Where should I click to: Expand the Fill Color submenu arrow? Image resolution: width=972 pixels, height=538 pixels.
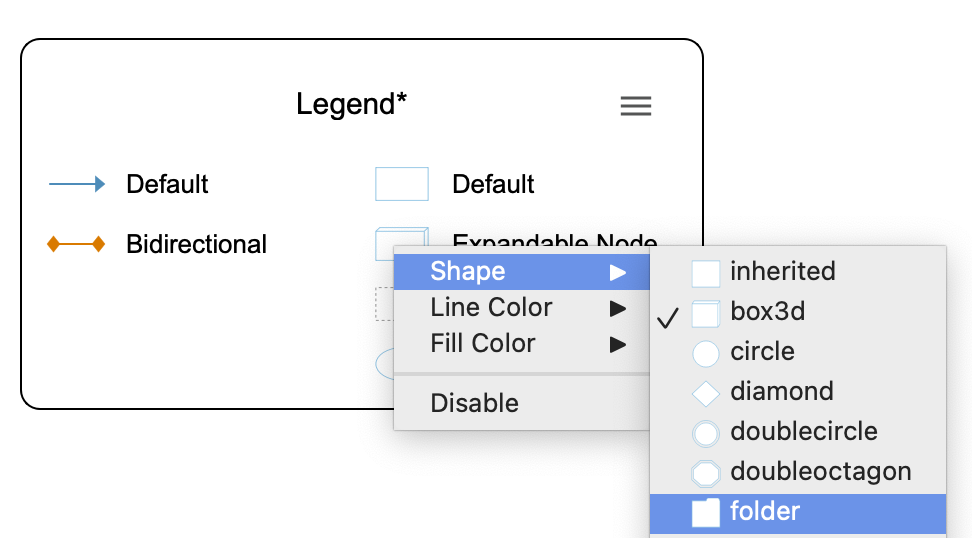click(x=618, y=344)
